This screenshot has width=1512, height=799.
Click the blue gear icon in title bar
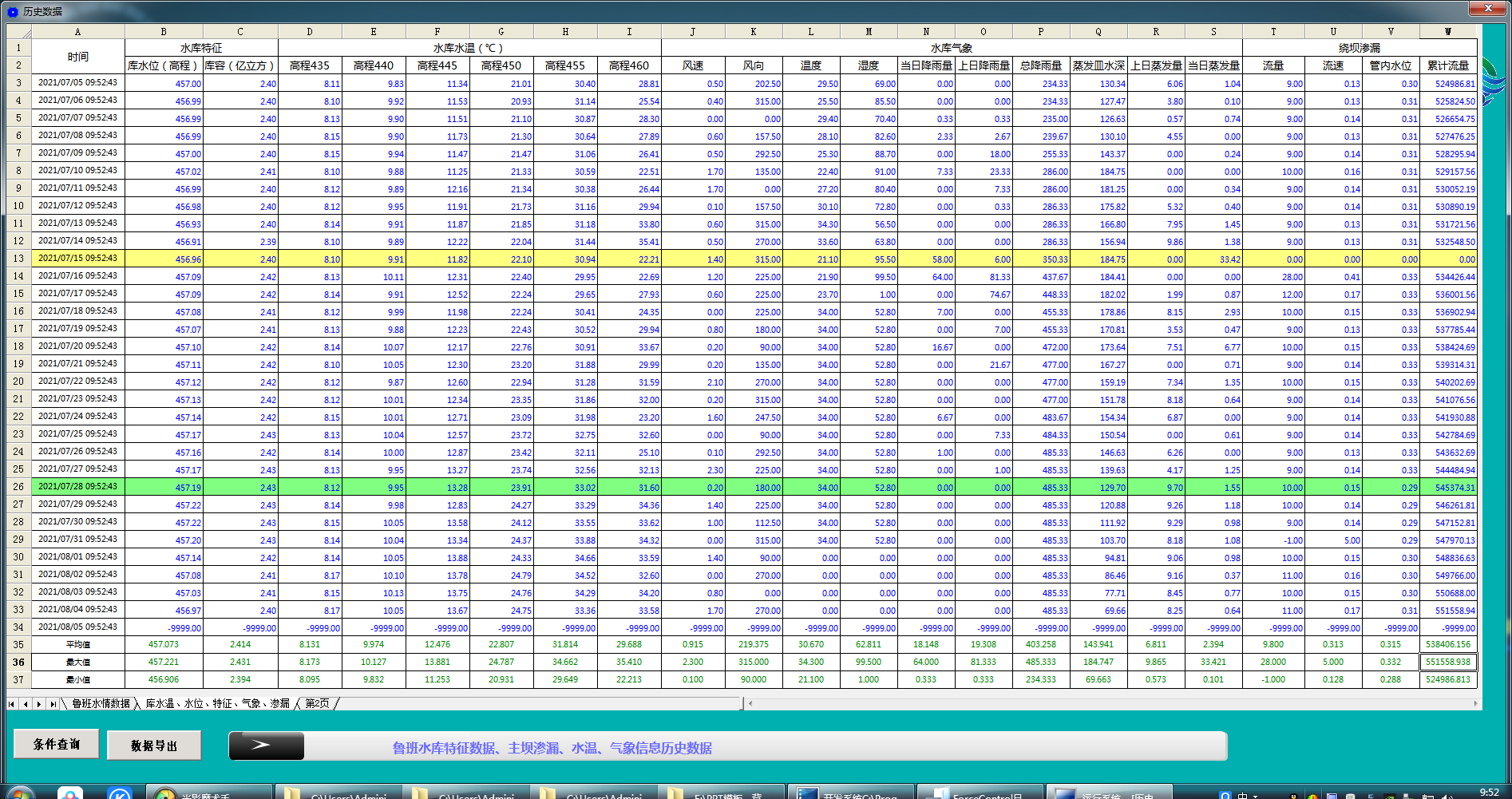(13, 11)
